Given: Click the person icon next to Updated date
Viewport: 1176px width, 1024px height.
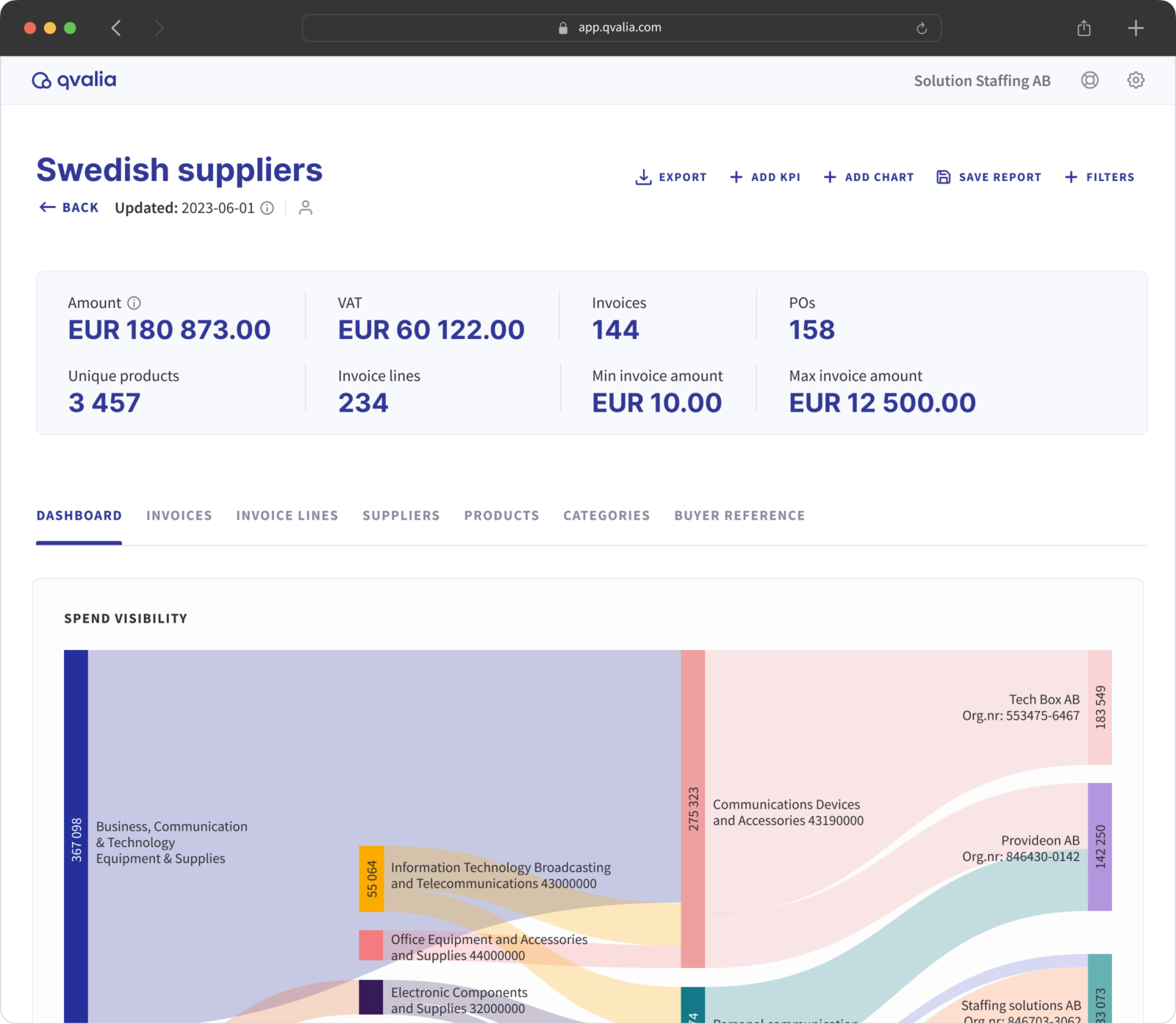Looking at the screenshot, I should 306,207.
